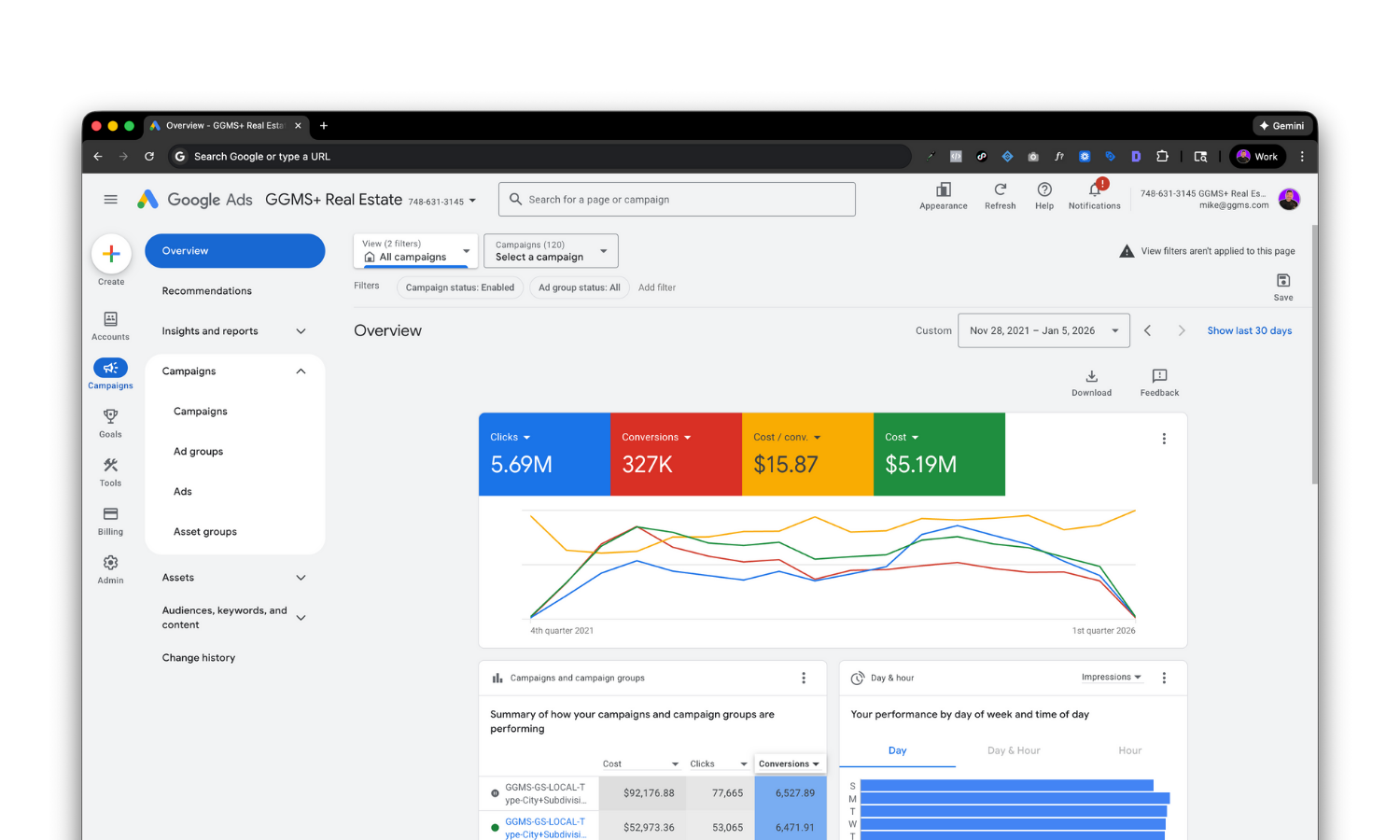Image resolution: width=1400 pixels, height=840 pixels.
Task: Click the campaign search field
Action: 677,200
